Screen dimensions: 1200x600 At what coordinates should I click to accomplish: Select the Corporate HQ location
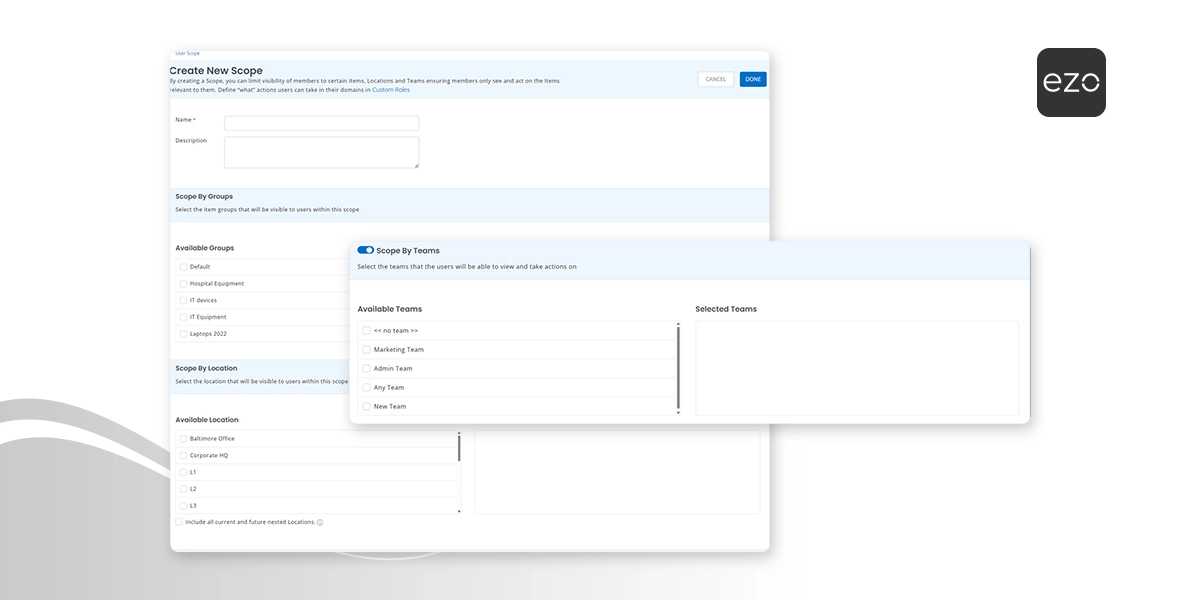184,454
